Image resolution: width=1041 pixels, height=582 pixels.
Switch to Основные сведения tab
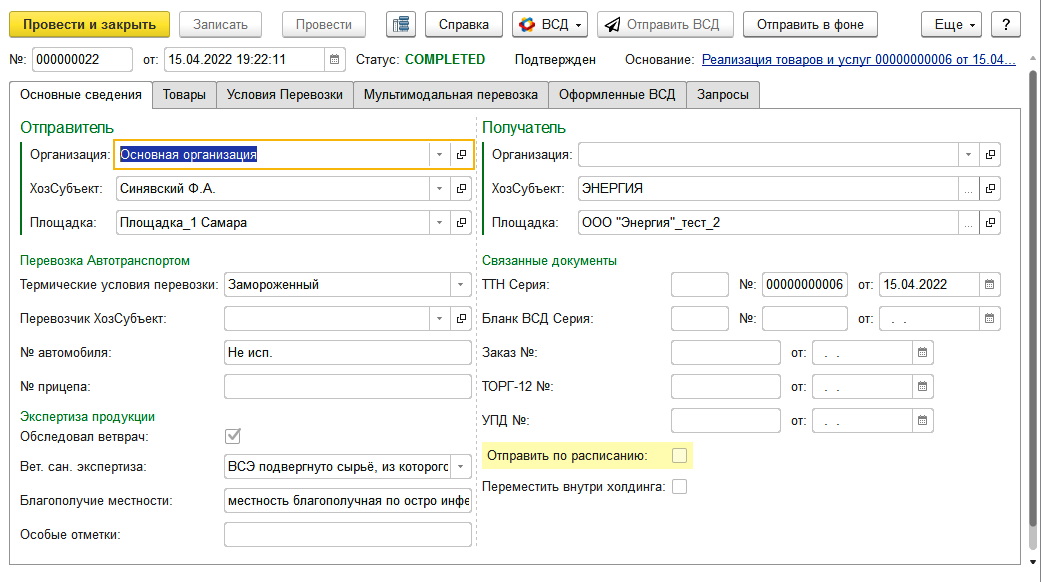click(81, 95)
